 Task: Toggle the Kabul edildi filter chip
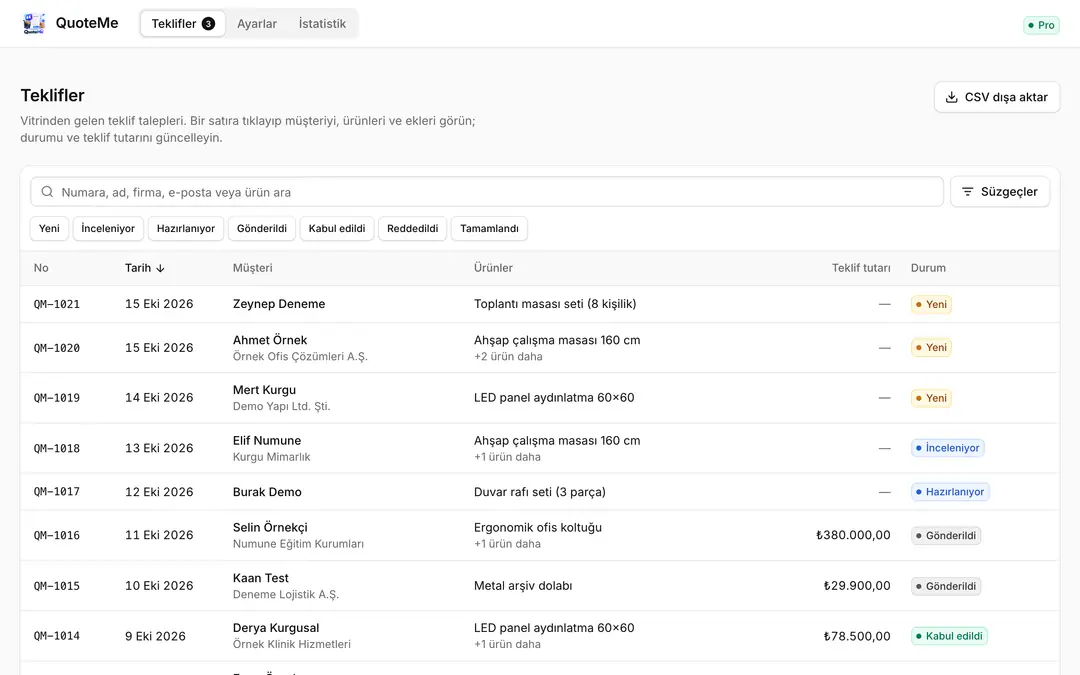click(x=337, y=229)
